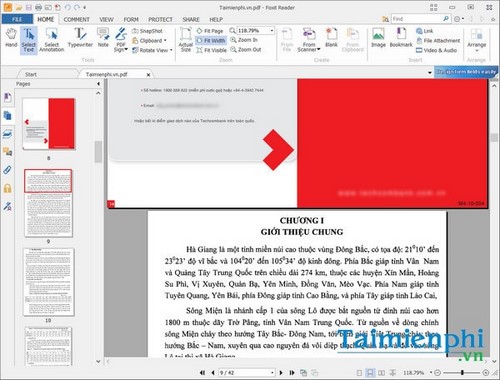This screenshot has width=500, height=380.
Task: Open PDF Sign tool
Action: pos(121,40)
